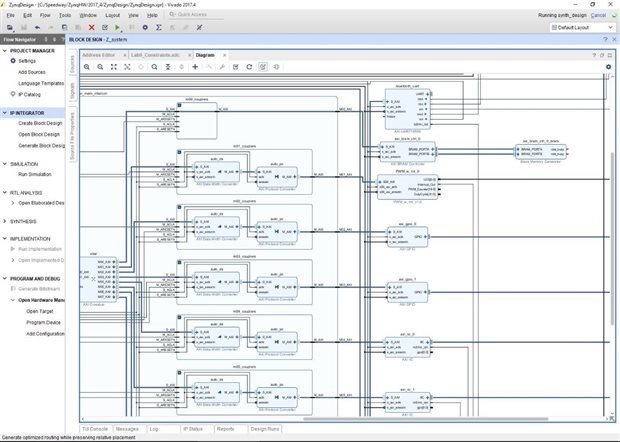
Task: Click the zoom fit icon in diagram toolbar
Action: click(x=113, y=67)
